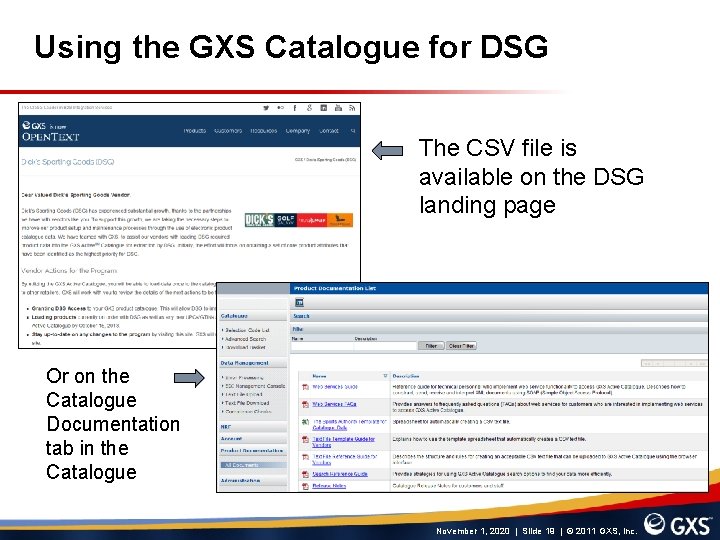Click the YouTube icon in header
Screen dimensions: 720x540
tap(338, 108)
